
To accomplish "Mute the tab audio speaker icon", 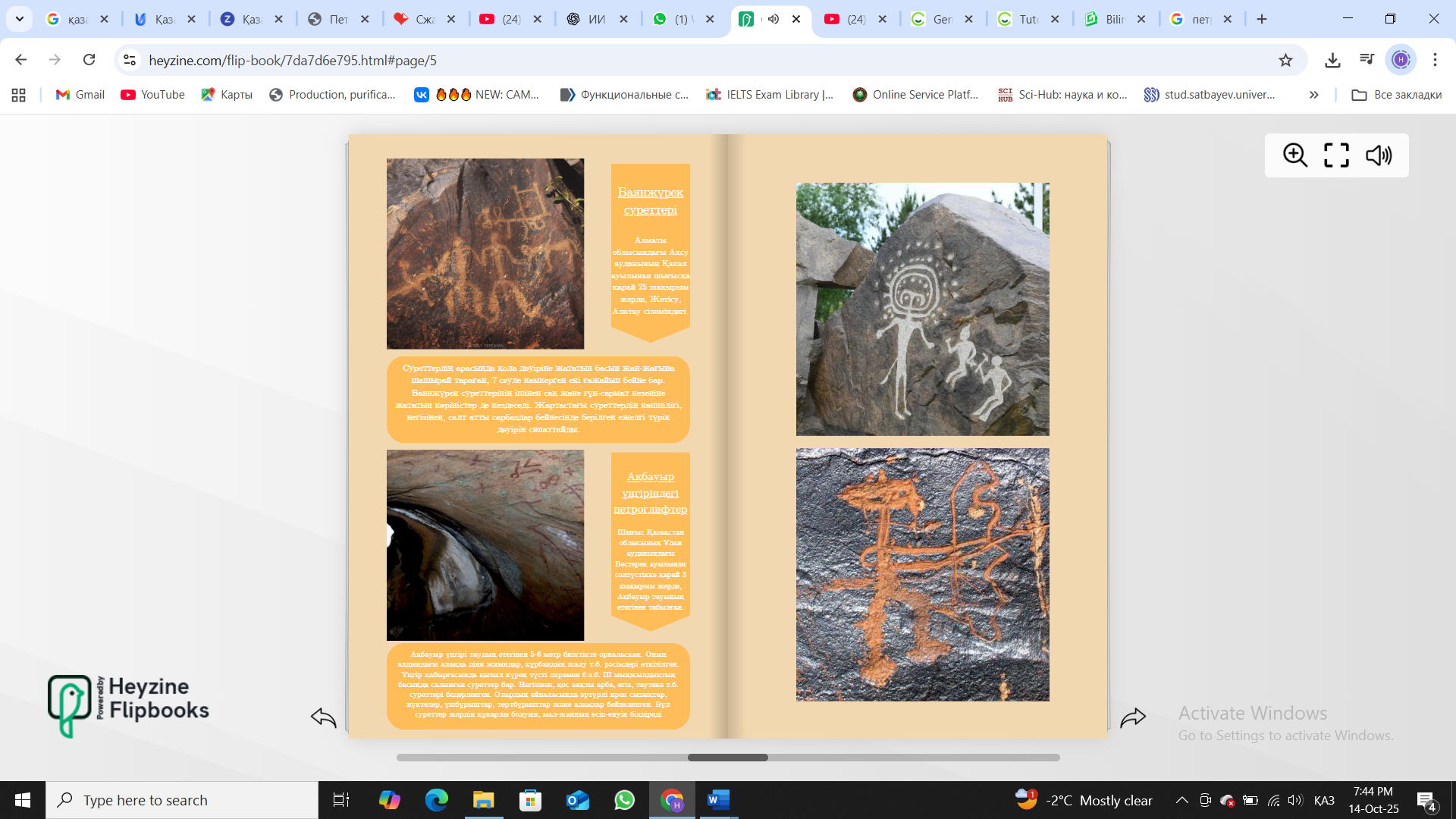I will tap(773, 19).
